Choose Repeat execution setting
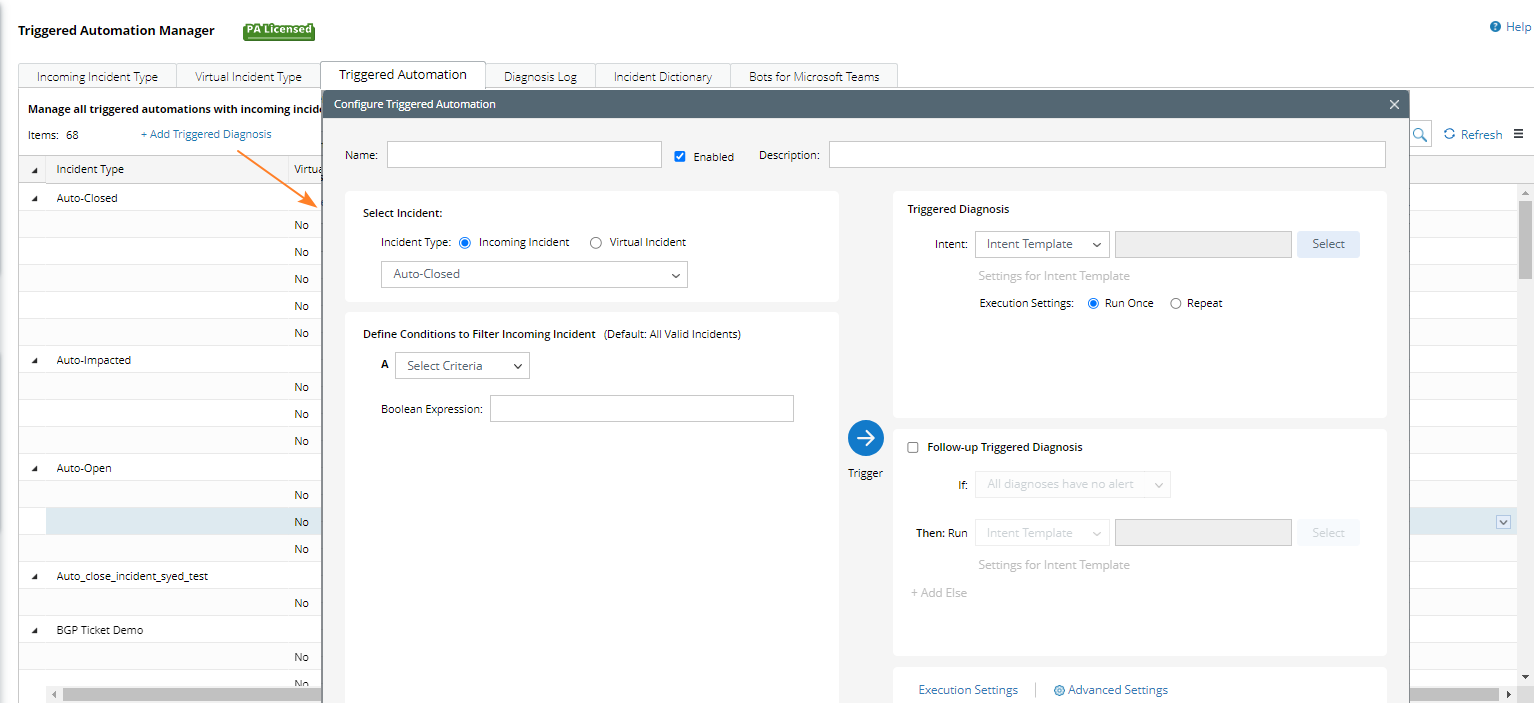This screenshot has width=1534, height=703. click(x=1176, y=303)
